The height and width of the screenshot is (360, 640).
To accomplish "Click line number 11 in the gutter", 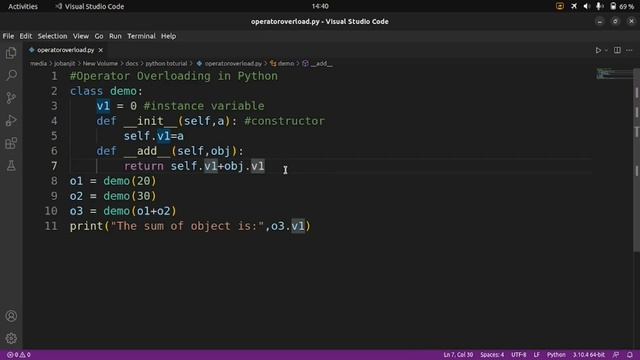I will pos(51,226).
